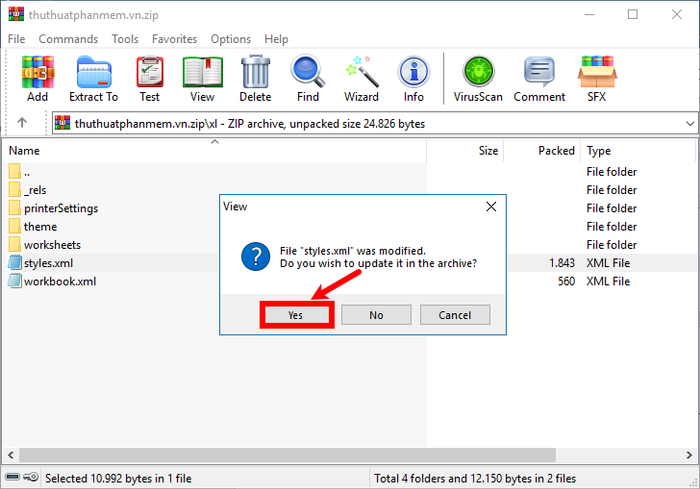Click the horizontal scrollbar left arrow

11,455
